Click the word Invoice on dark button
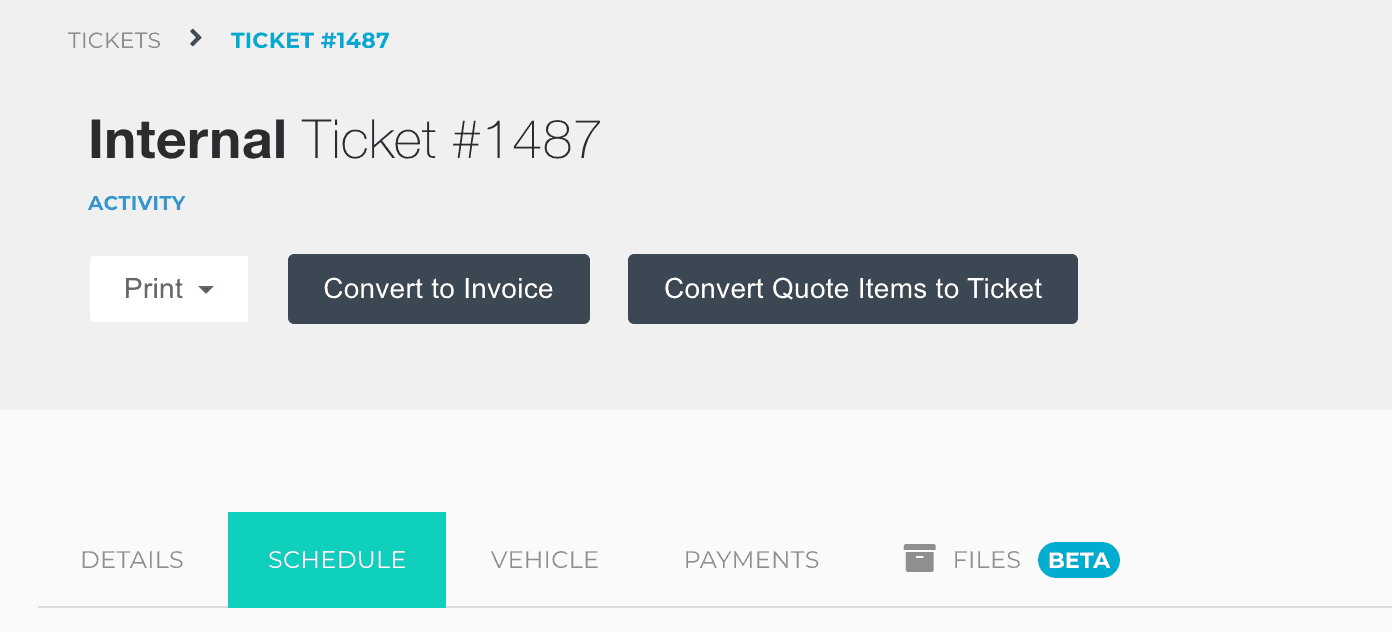This screenshot has width=1392, height=632. pos(508,289)
